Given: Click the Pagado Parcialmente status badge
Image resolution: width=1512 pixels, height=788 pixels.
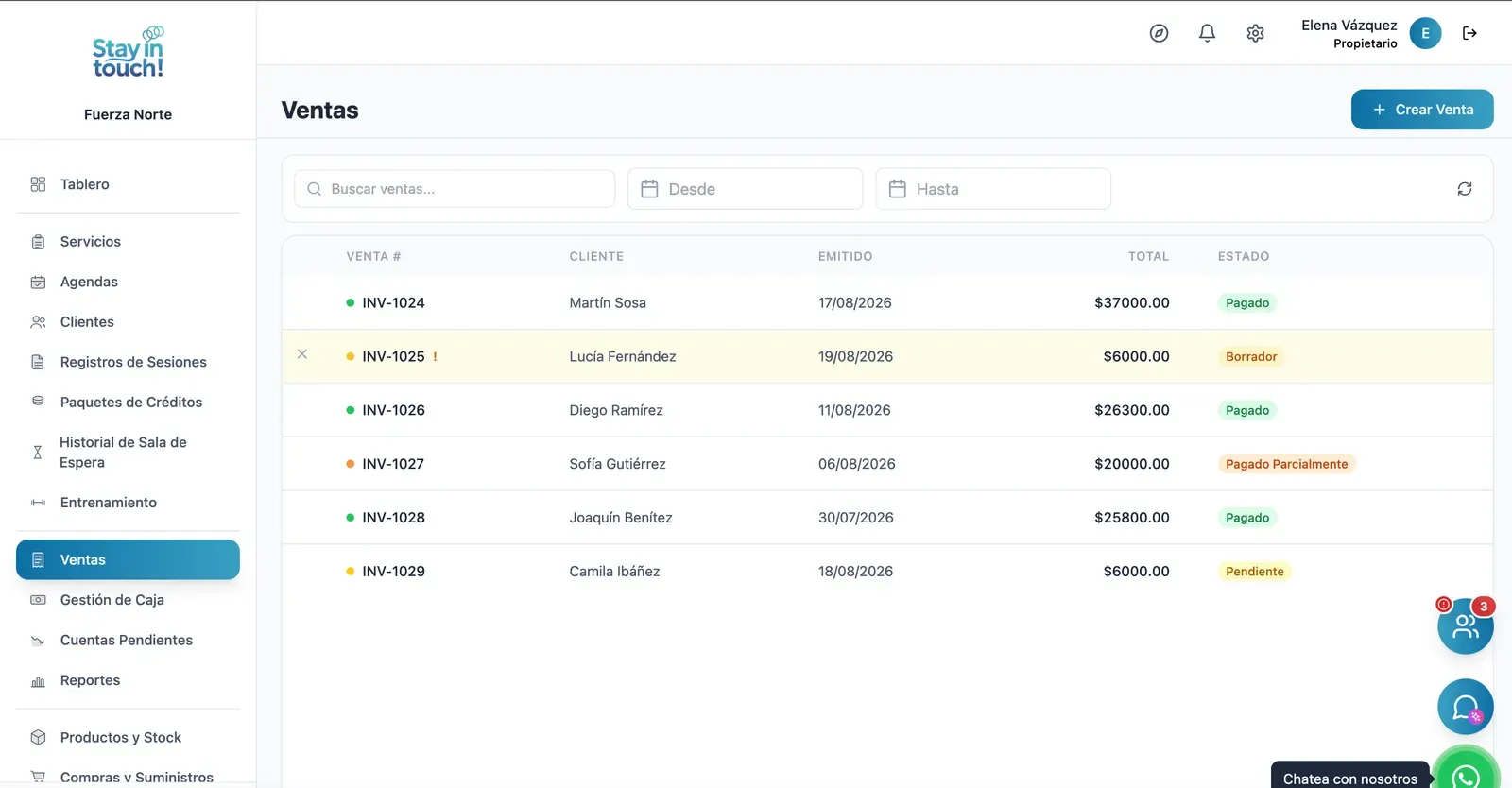Looking at the screenshot, I should [1287, 464].
